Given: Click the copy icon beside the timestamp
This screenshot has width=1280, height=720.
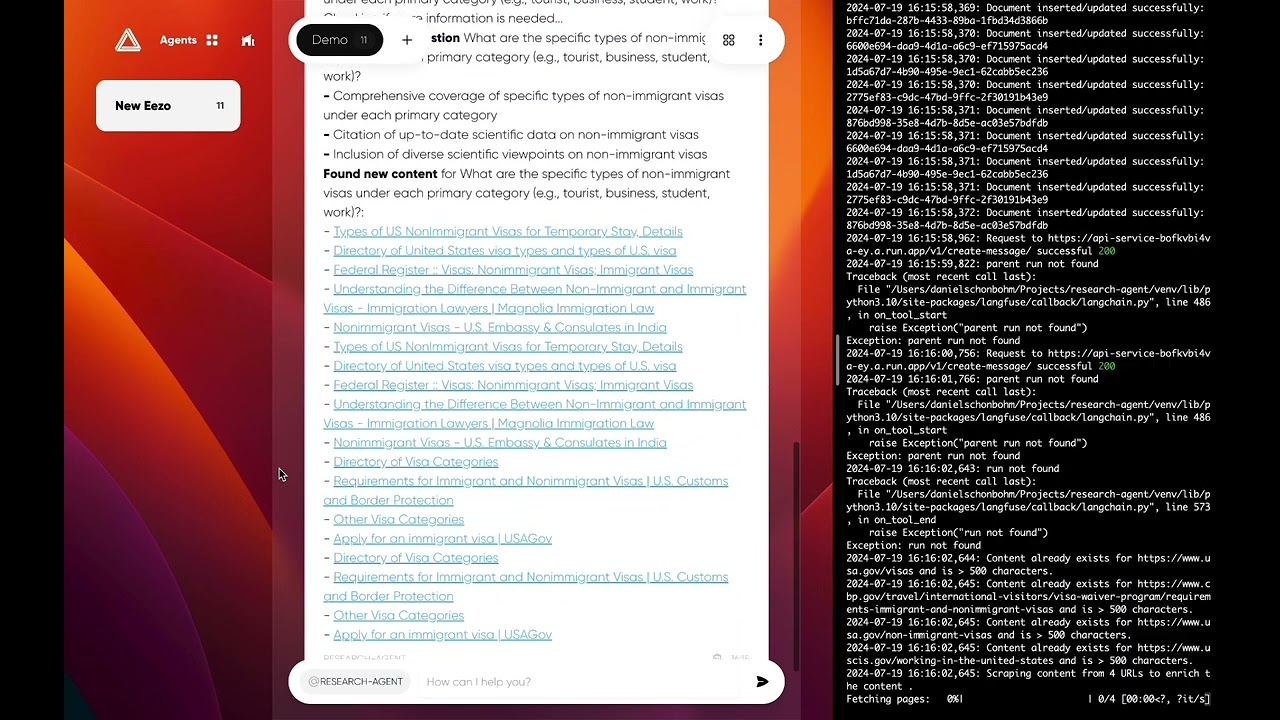Looking at the screenshot, I should (x=717, y=658).
